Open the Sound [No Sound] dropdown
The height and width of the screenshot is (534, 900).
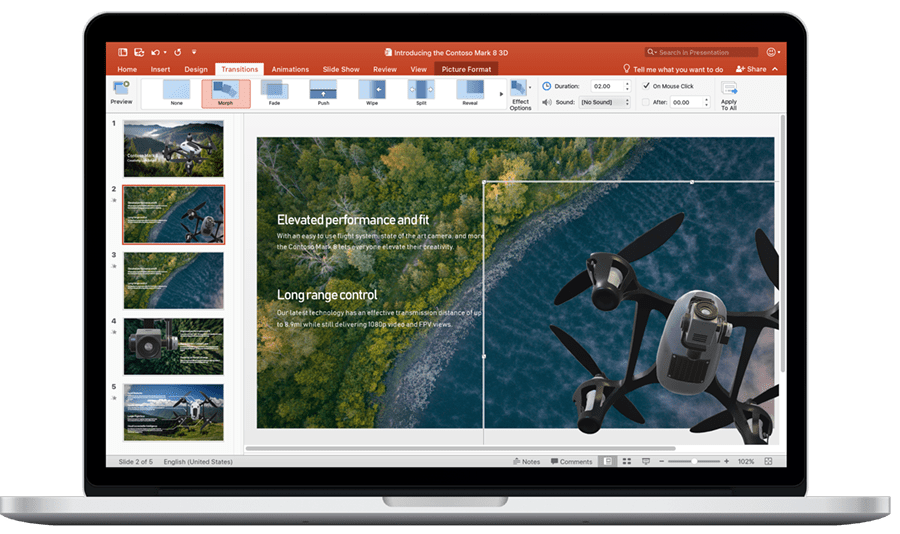point(605,102)
